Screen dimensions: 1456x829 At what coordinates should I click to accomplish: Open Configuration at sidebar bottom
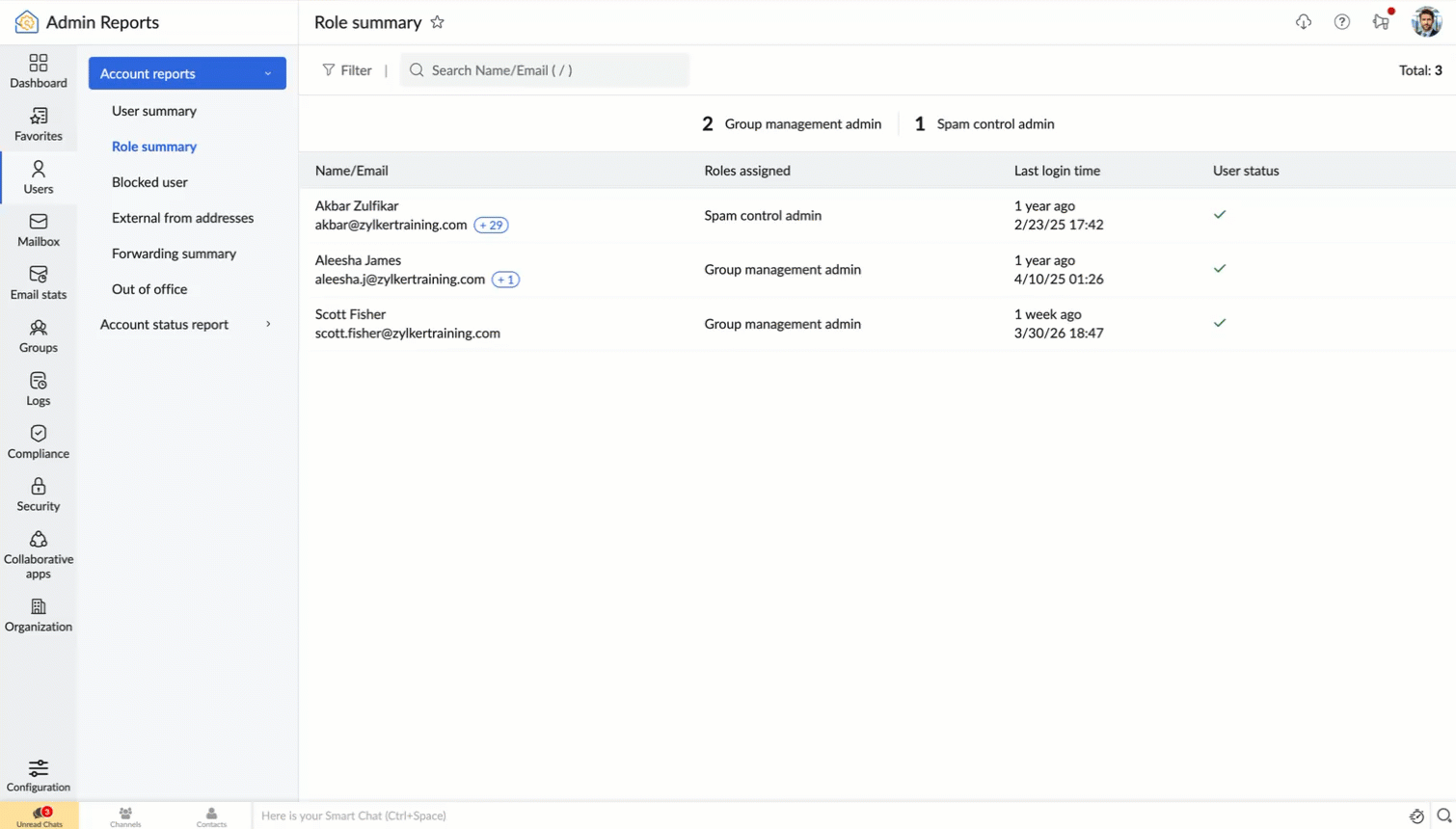[39, 775]
